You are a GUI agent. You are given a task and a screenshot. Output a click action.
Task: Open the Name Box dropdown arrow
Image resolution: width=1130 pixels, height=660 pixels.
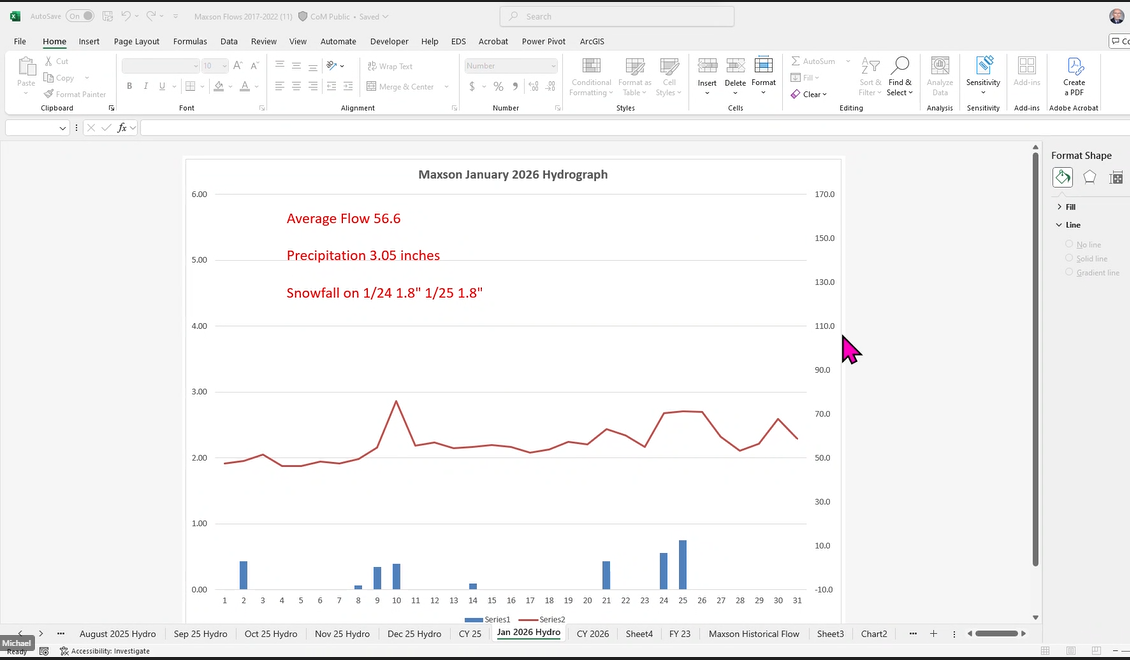[63, 128]
